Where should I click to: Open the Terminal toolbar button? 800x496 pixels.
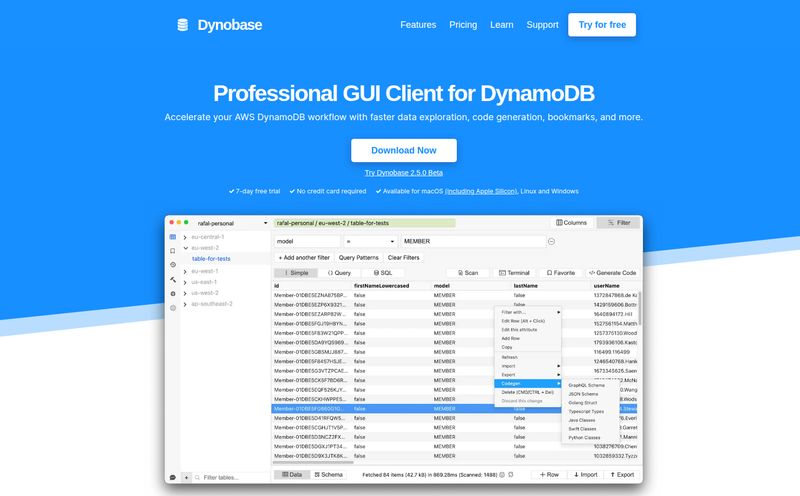point(514,273)
